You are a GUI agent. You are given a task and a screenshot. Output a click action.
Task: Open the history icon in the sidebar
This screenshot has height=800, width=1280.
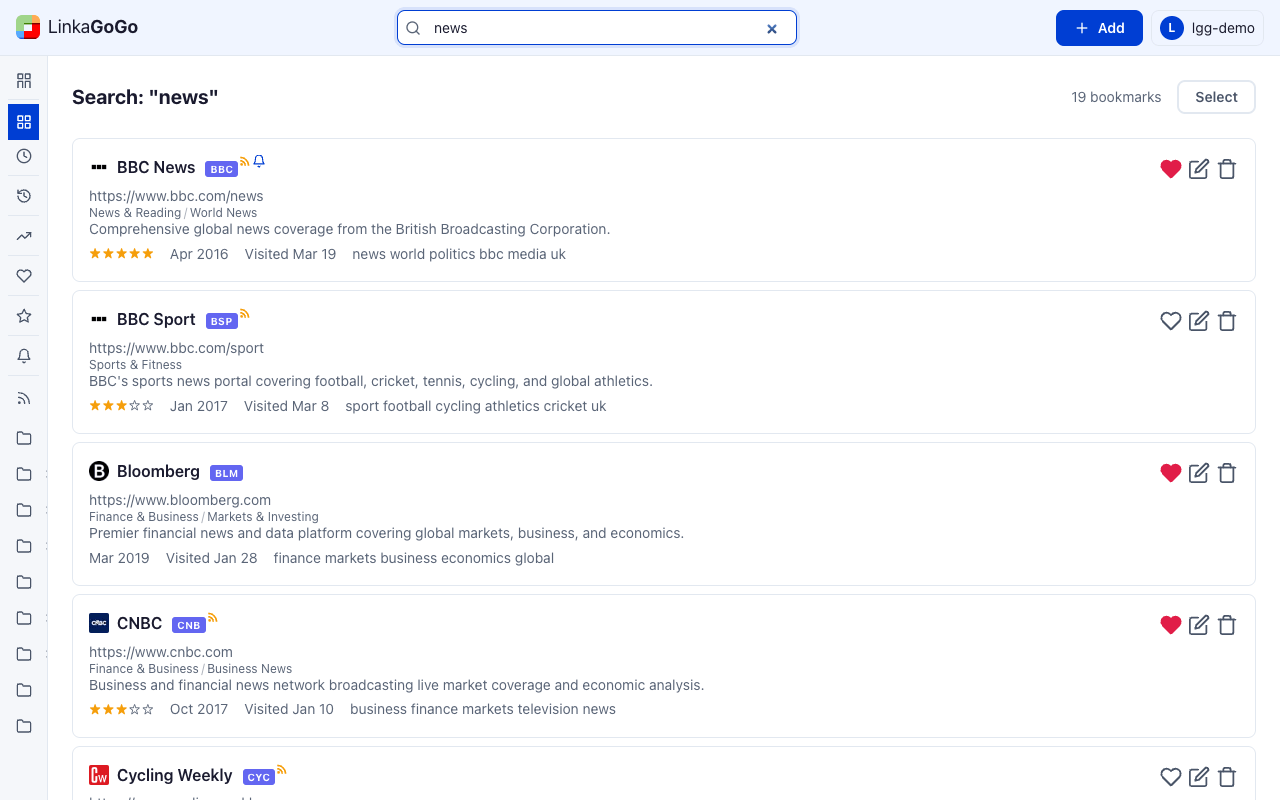pyautogui.click(x=24, y=196)
